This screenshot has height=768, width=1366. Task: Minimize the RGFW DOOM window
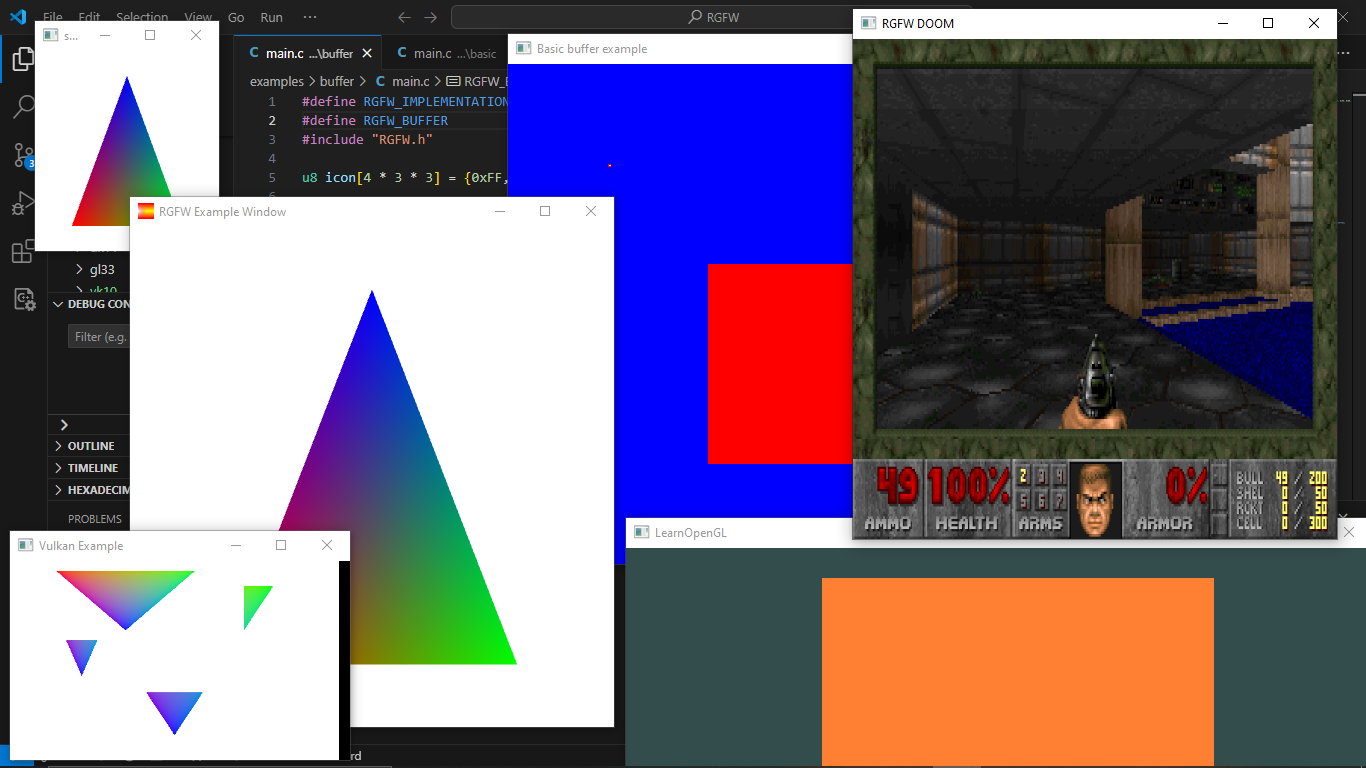(x=1222, y=23)
